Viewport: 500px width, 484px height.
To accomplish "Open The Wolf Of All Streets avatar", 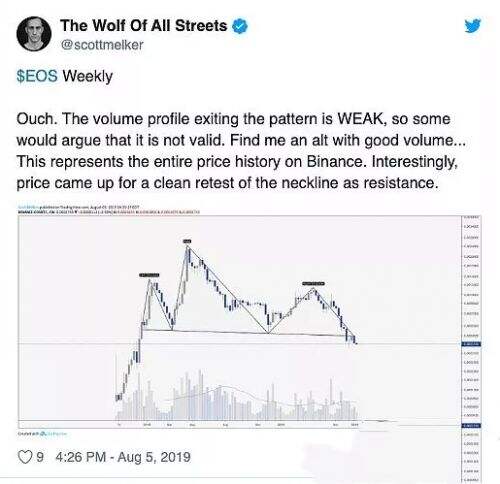I will 34,34.
